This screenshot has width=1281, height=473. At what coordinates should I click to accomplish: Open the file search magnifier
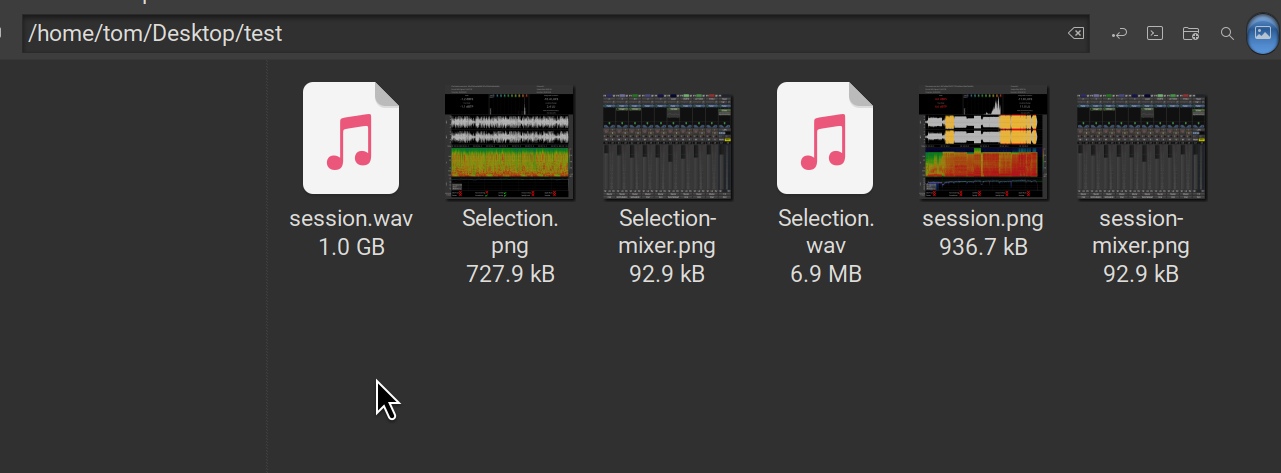click(x=1227, y=33)
